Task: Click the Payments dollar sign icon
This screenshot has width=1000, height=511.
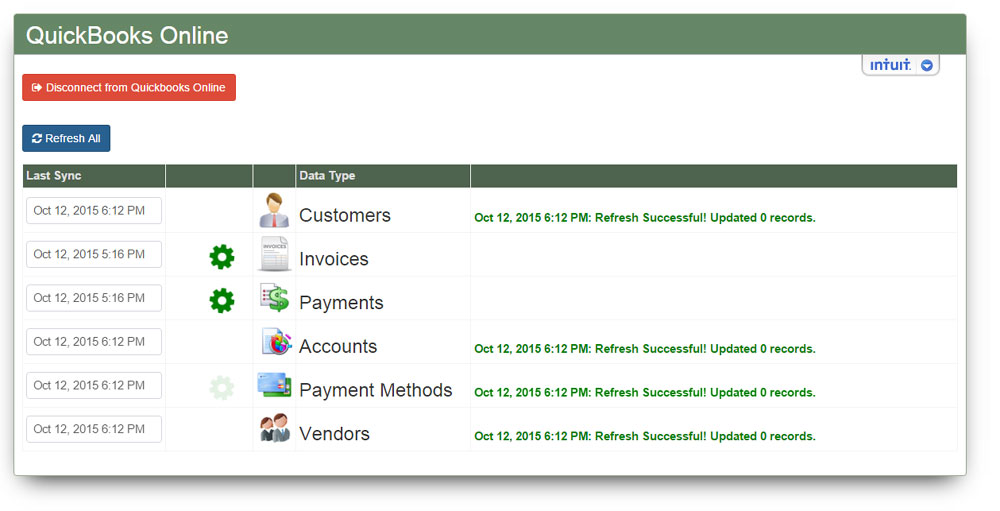Action: [x=274, y=299]
